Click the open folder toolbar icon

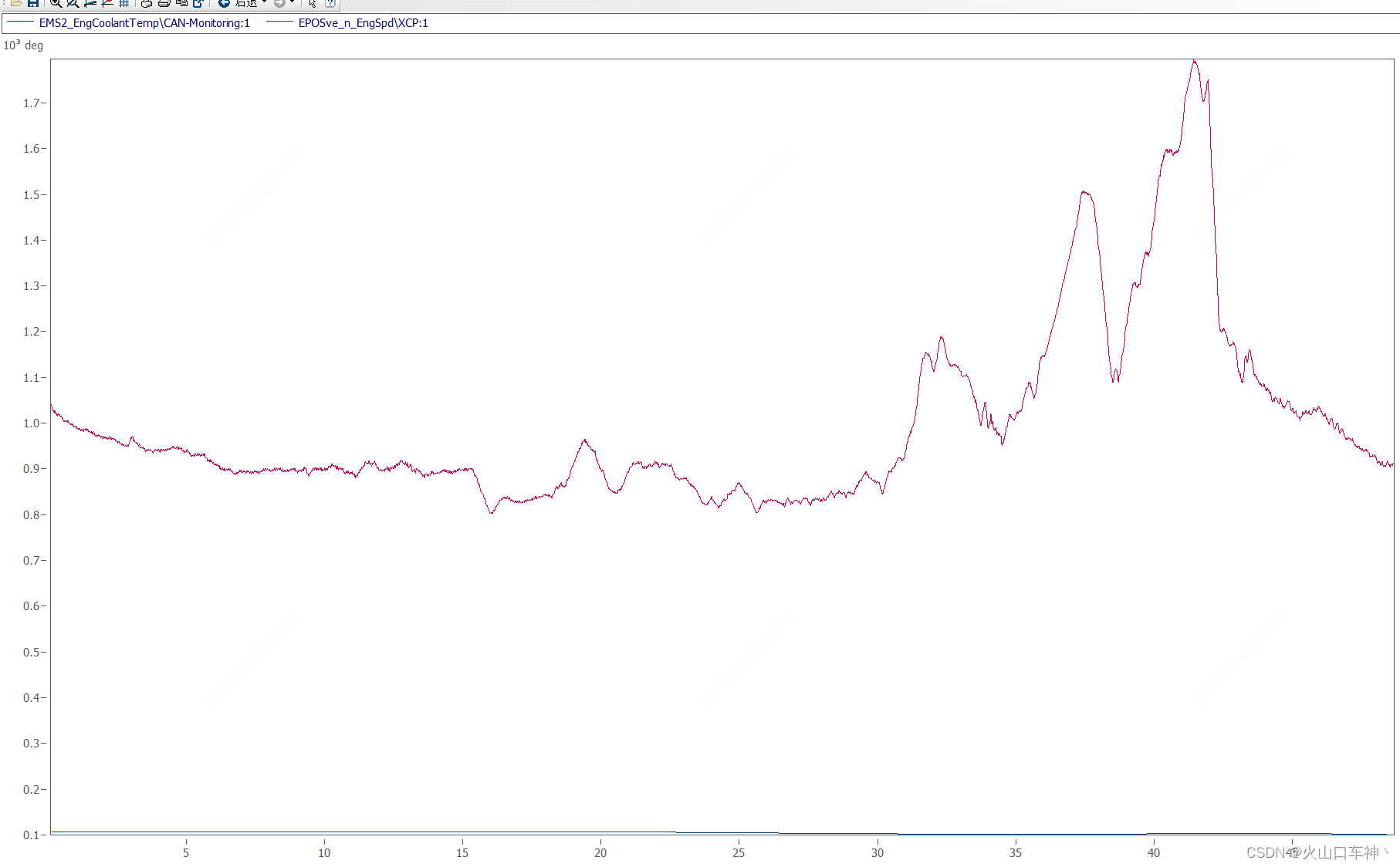click(x=17, y=3)
